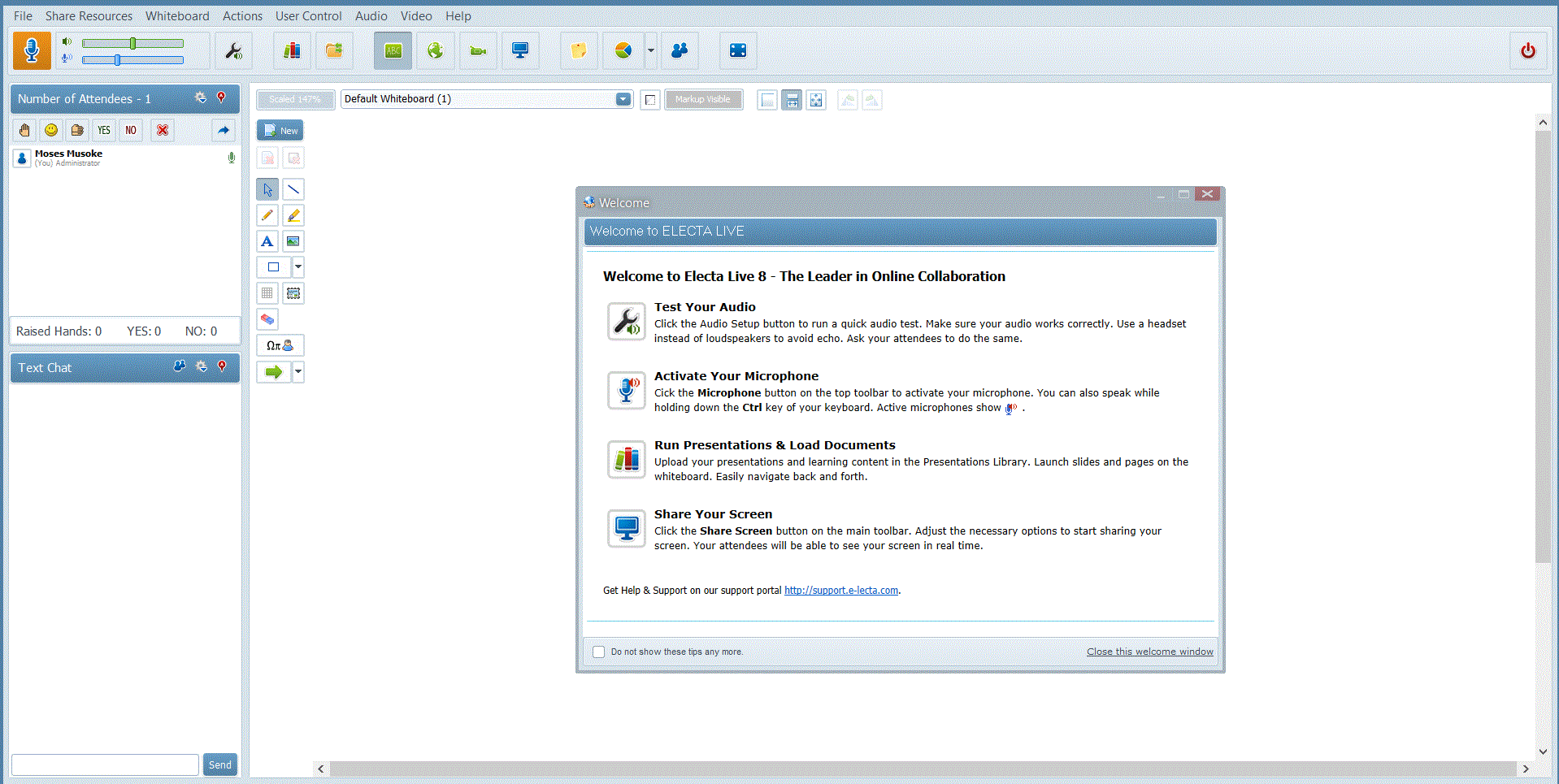The image size is (1559, 784).
Task: Click the New whiteboard button
Action: 280,130
